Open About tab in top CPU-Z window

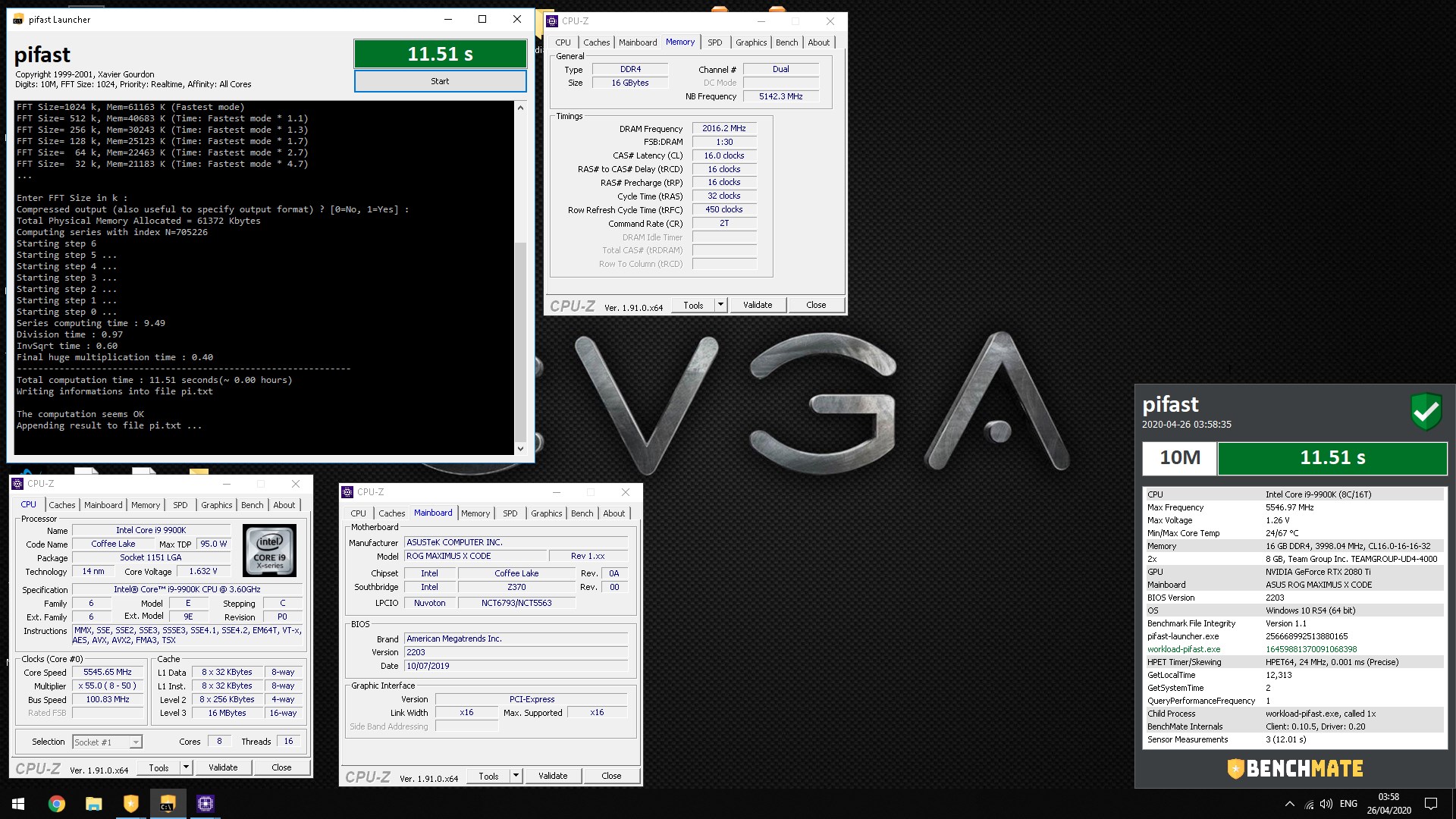point(818,42)
